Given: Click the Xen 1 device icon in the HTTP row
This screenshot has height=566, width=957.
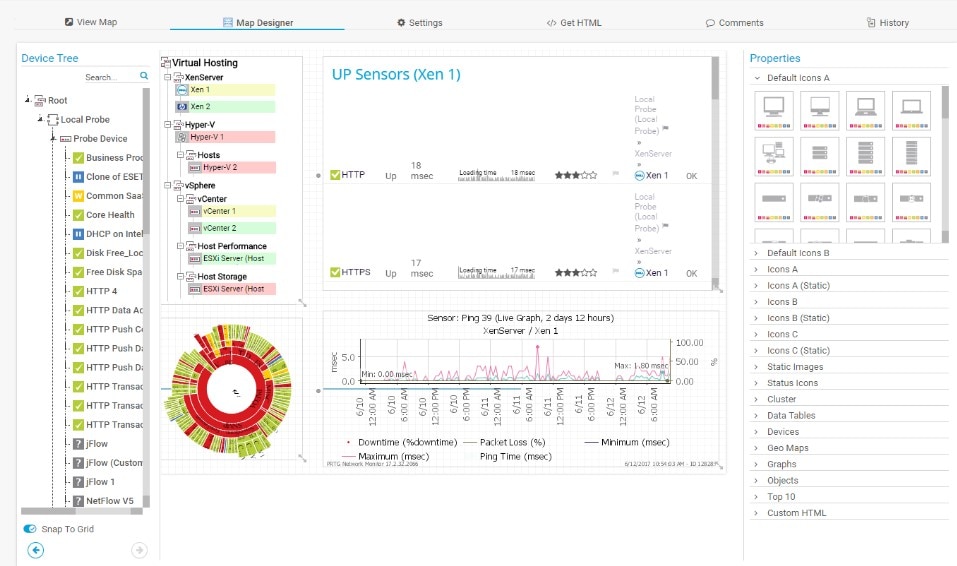Looking at the screenshot, I should 640,175.
